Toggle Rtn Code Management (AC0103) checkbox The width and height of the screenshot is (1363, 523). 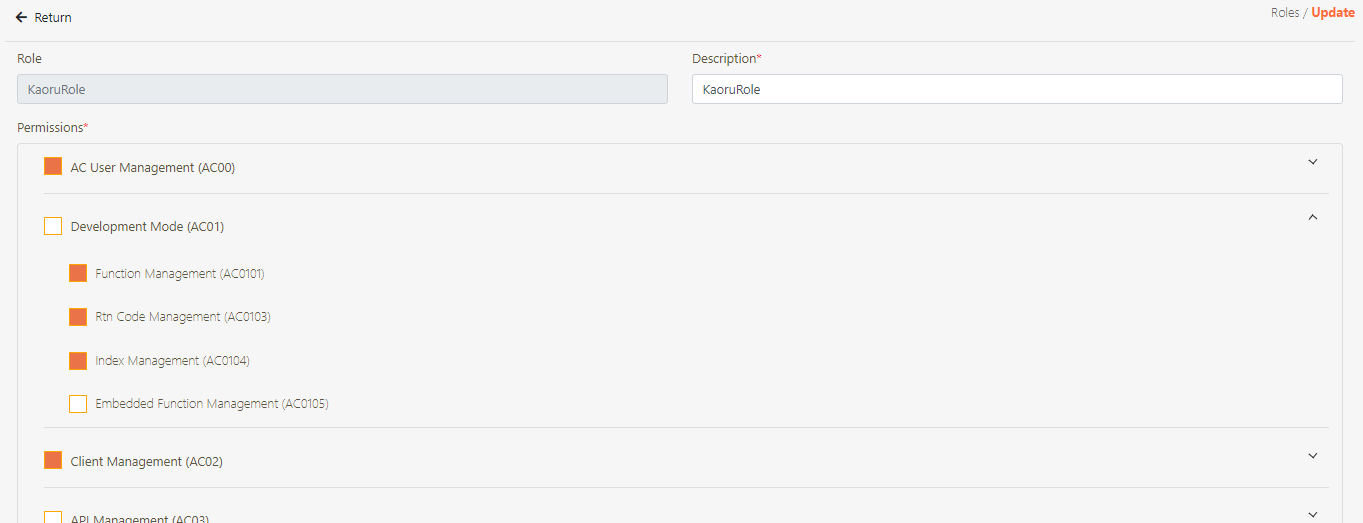(78, 317)
